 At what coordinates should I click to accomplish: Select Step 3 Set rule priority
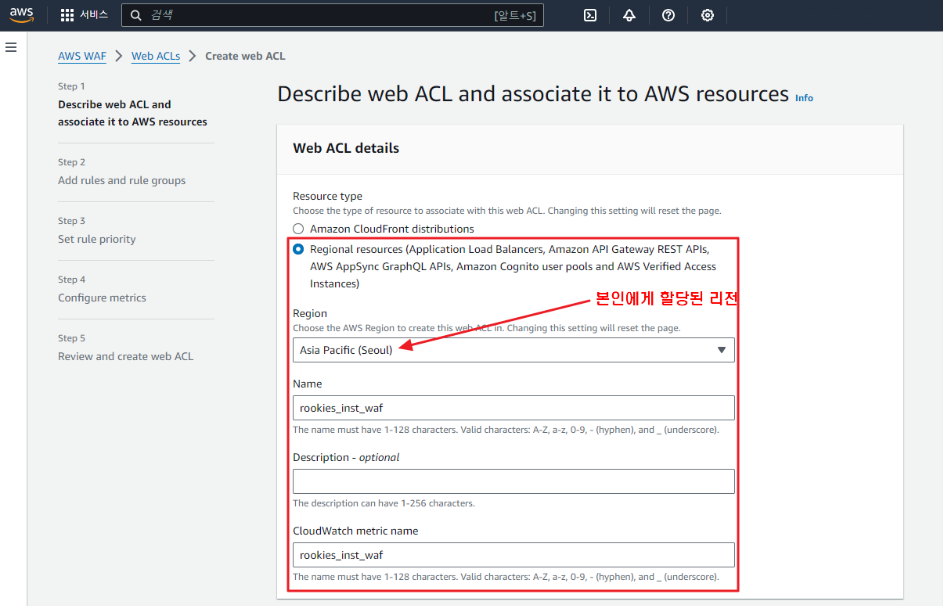click(97, 239)
